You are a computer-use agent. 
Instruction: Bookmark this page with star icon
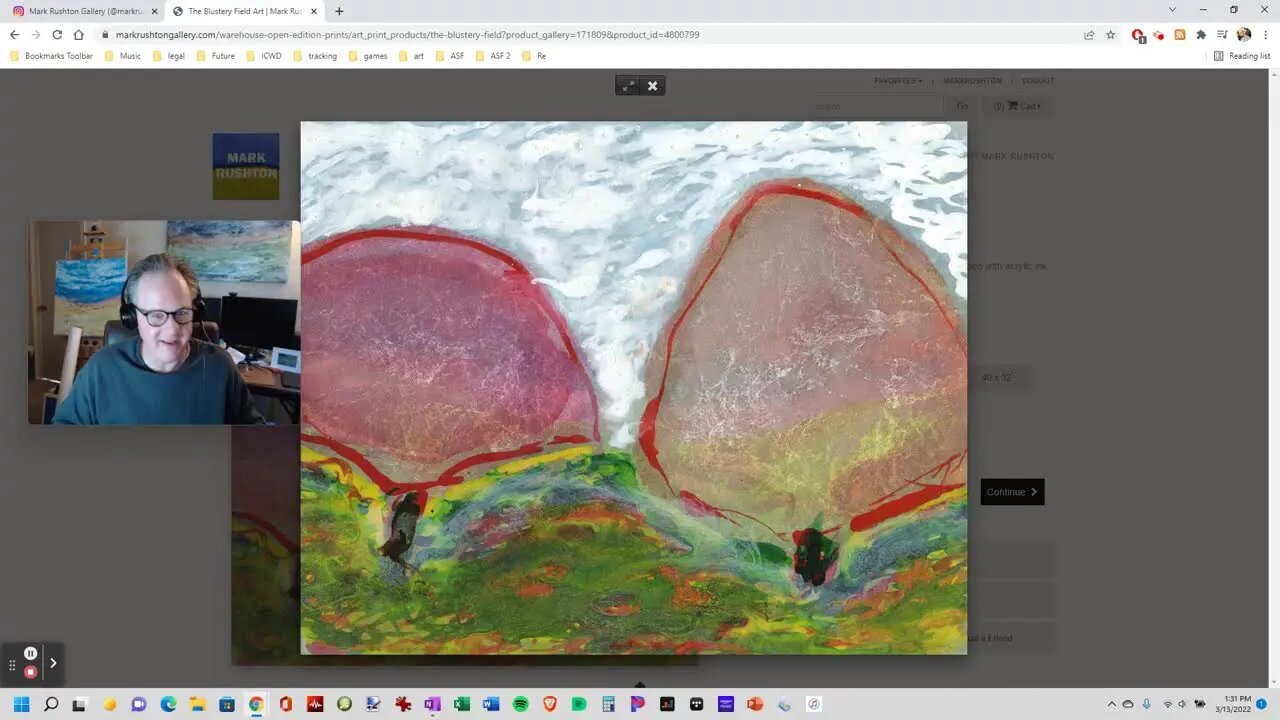click(1110, 35)
